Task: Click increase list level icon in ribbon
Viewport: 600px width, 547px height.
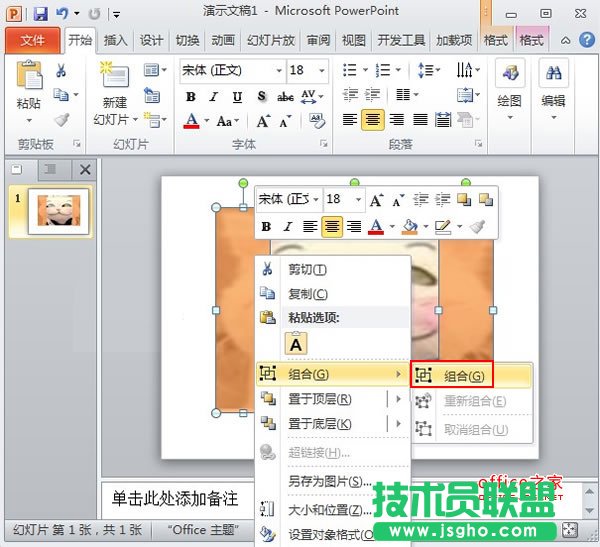Action: pyautogui.click(x=372, y=94)
